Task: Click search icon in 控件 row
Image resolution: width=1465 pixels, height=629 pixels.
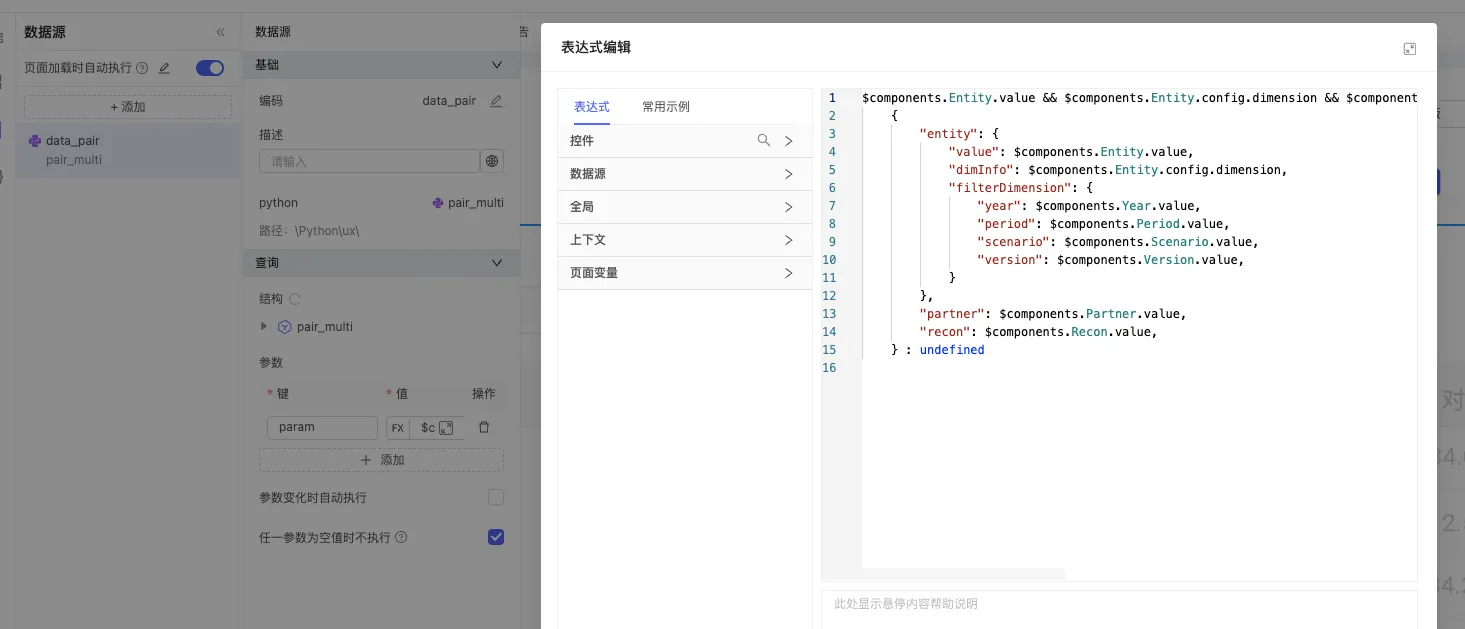Action: [x=764, y=141]
